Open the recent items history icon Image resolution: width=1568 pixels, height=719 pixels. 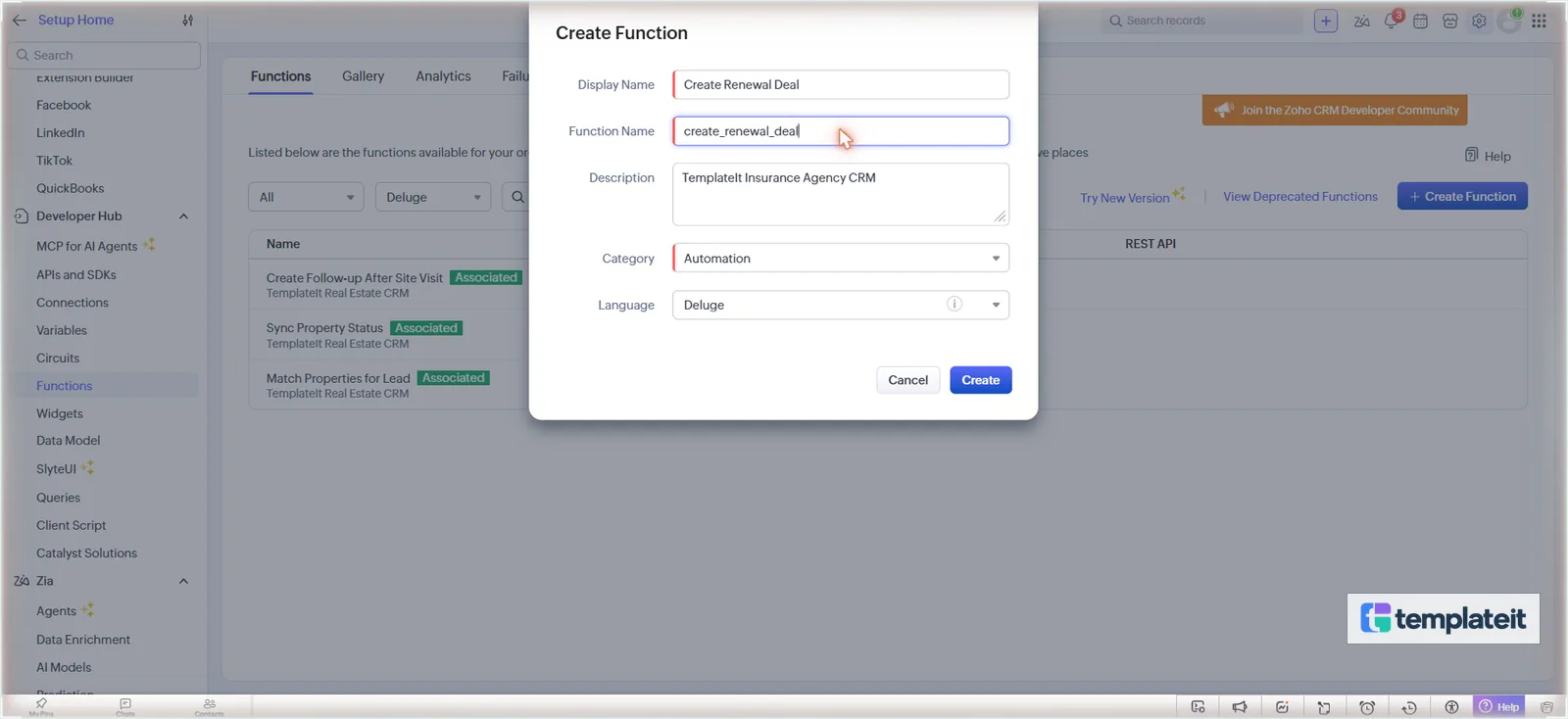point(1409,707)
